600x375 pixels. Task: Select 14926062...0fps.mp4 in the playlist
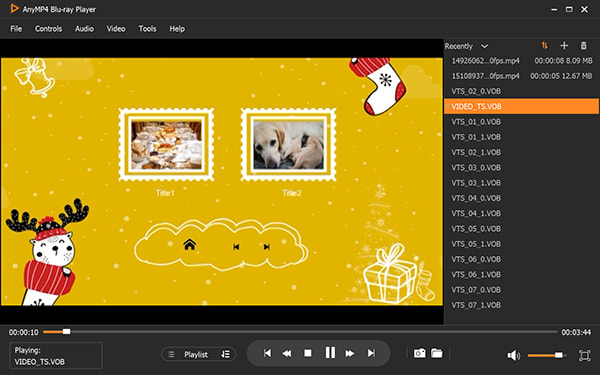point(522,61)
